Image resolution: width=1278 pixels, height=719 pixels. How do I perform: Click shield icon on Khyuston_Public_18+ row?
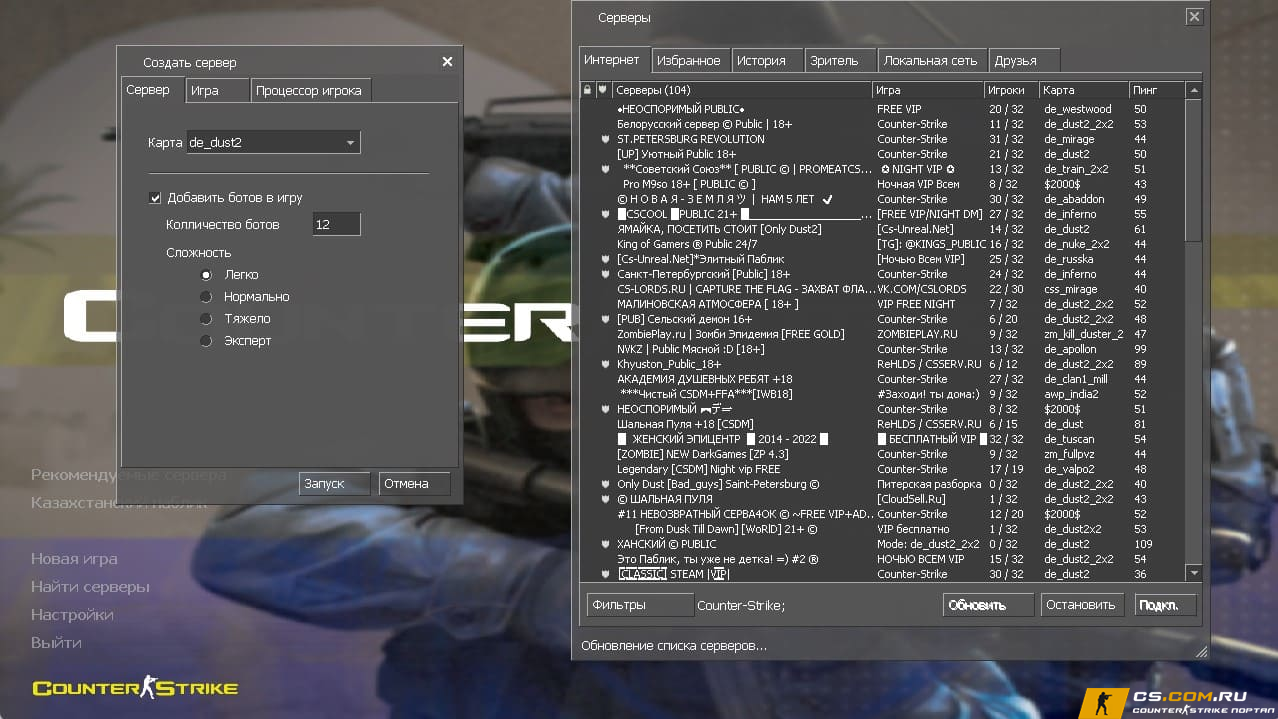click(x=605, y=364)
